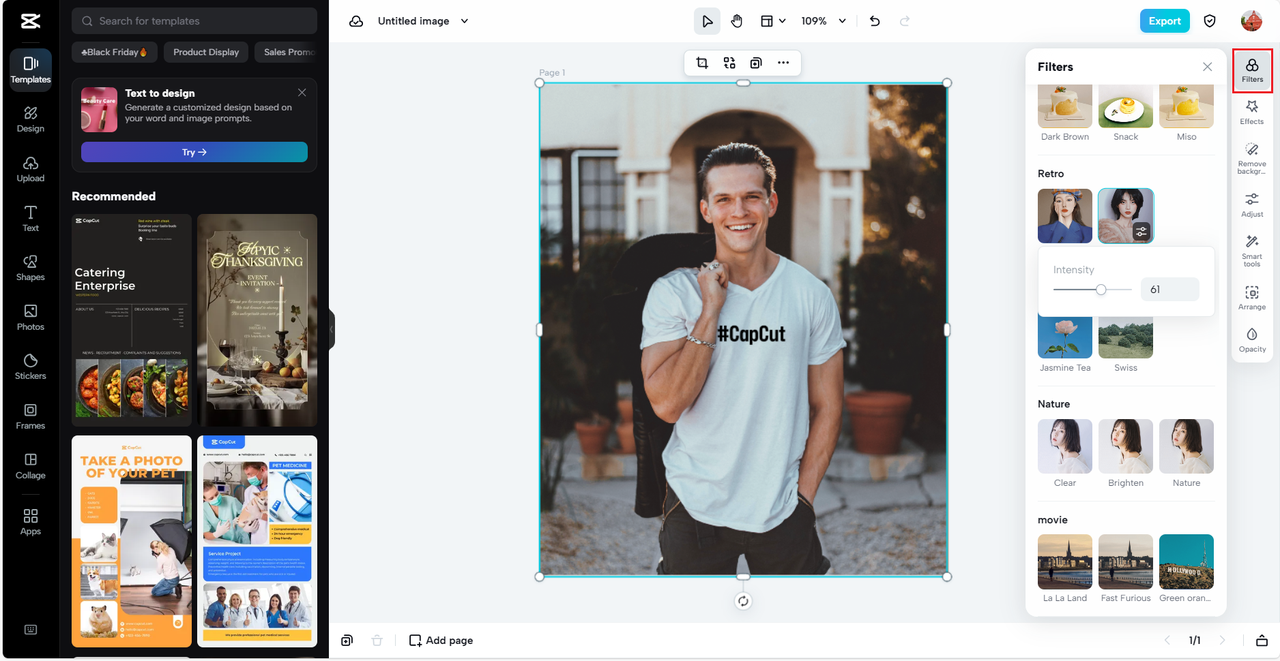The height and width of the screenshot is (661, 1280).
Task: Open the Remove background tool
Action: pos(1252,157)
